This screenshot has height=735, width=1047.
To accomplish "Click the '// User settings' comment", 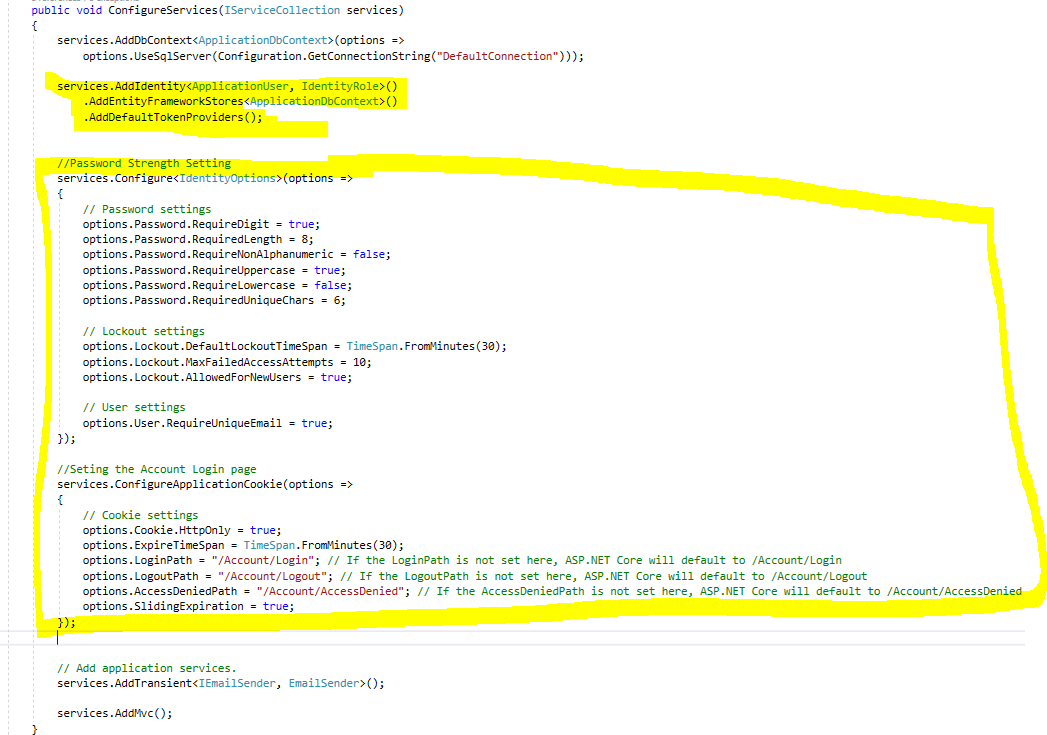I will pos(134,408).
